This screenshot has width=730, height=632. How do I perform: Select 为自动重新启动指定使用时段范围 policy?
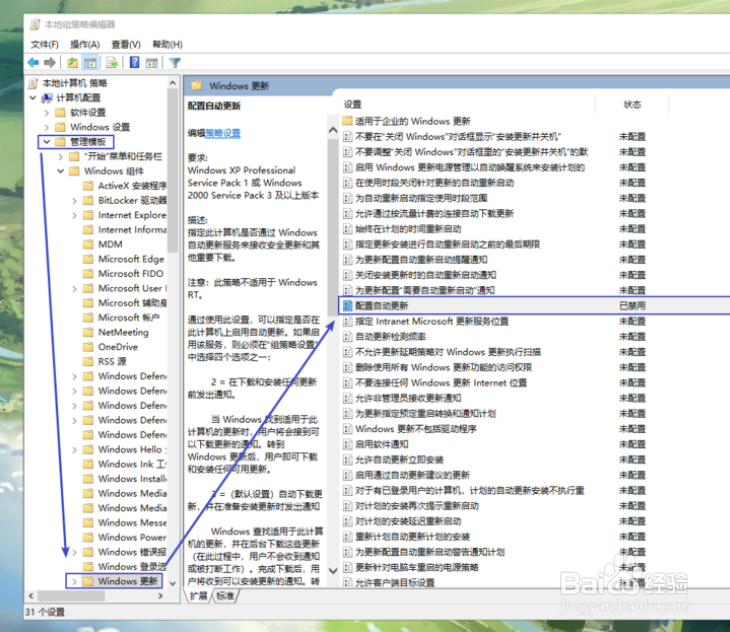421,198
